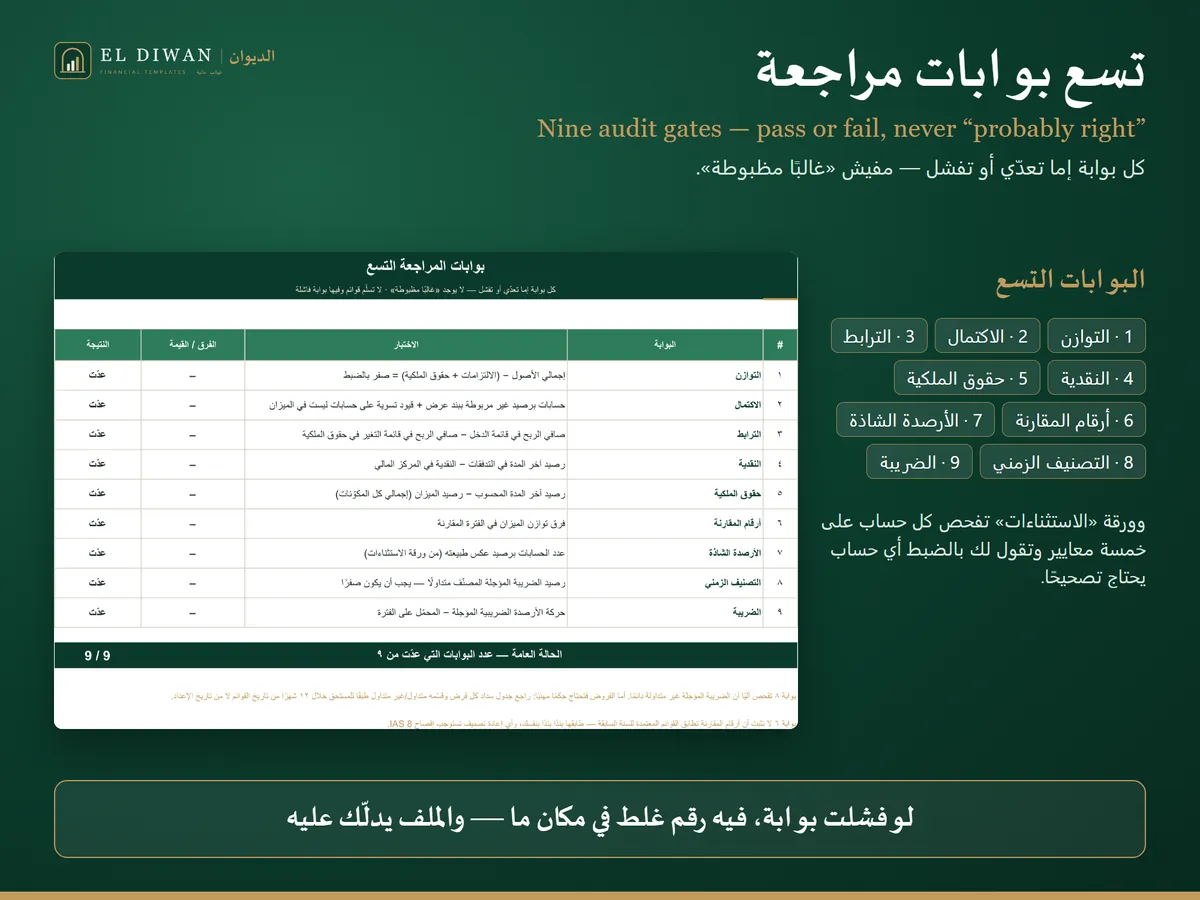Viewport: 1200px width, 900px height.
Task: Select the '3 · الترابط' gate chip
Action: point(879,336)
